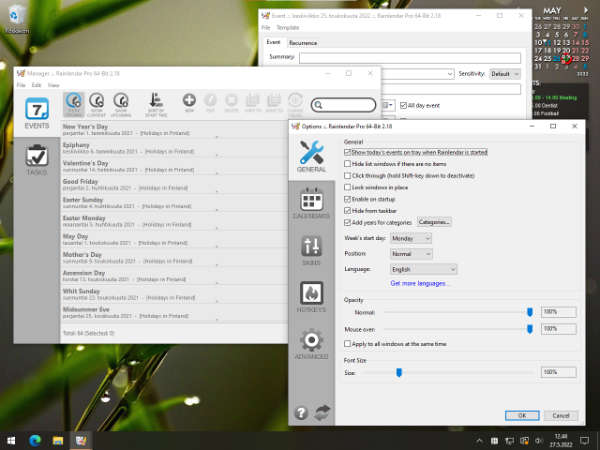Open the Position dropdown
The width and height of the screenshot is (600, 450).
[413, 254]
